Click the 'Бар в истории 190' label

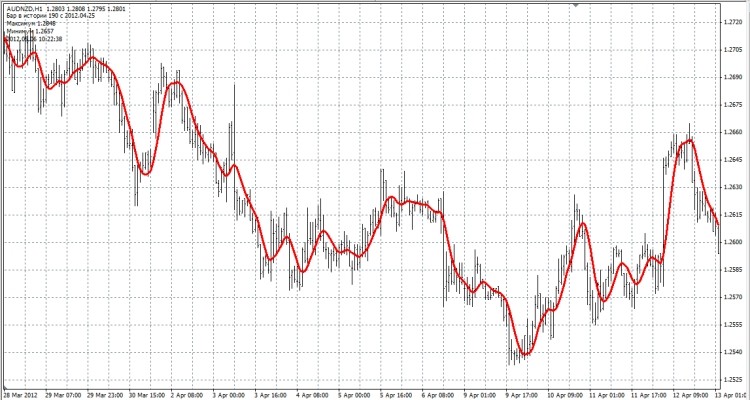pyautogui.click(x=47, y=17)
